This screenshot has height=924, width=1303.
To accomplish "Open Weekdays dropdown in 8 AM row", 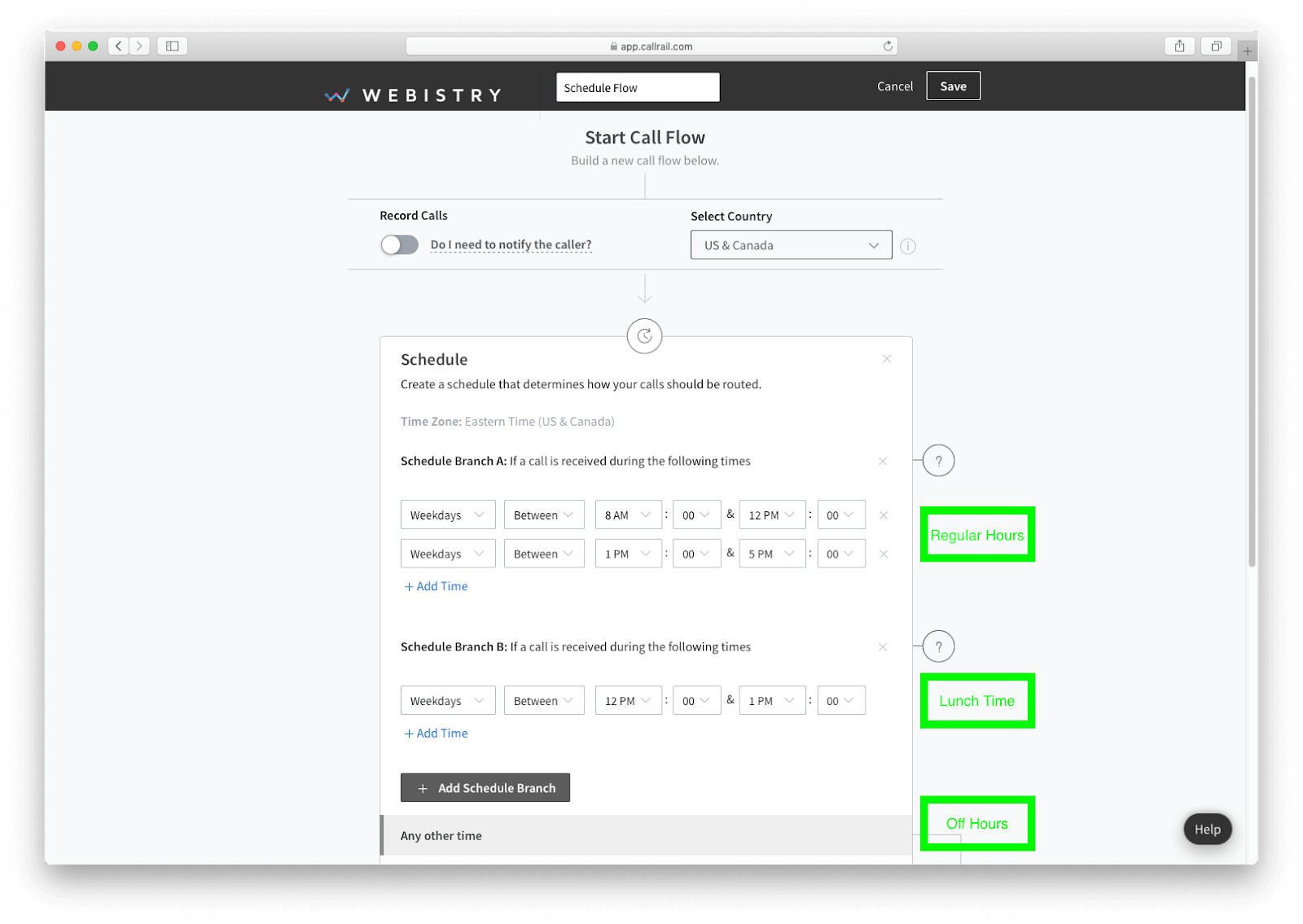I will (448, 515).
